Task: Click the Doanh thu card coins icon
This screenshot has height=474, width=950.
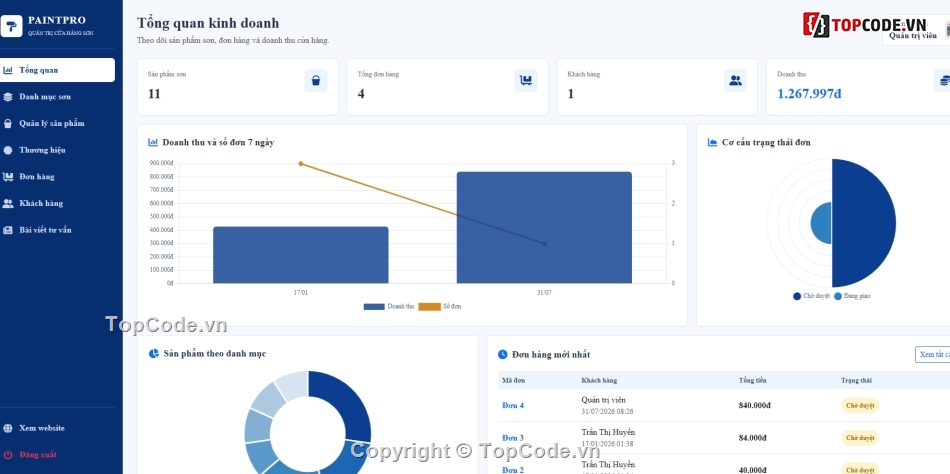Action: point(944,80)
